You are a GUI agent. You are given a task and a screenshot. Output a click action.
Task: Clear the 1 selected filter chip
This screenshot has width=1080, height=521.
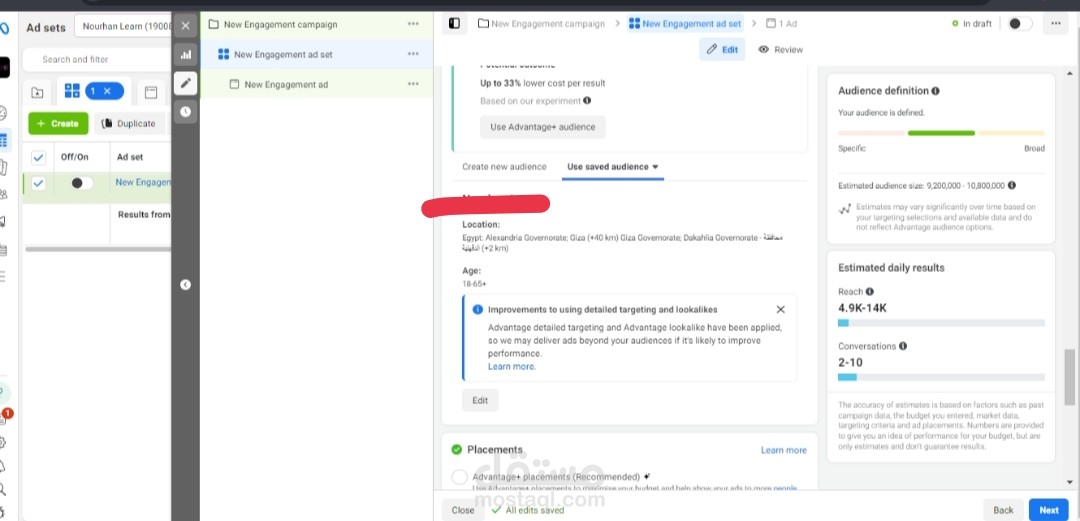coord(107,91)
